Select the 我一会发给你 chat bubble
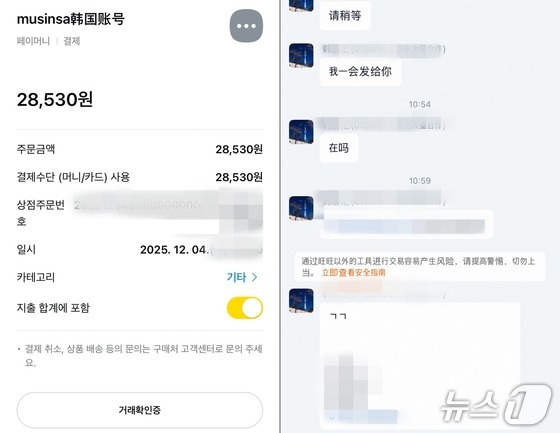This screenshot has height=433, width=560. coord(360,72)
